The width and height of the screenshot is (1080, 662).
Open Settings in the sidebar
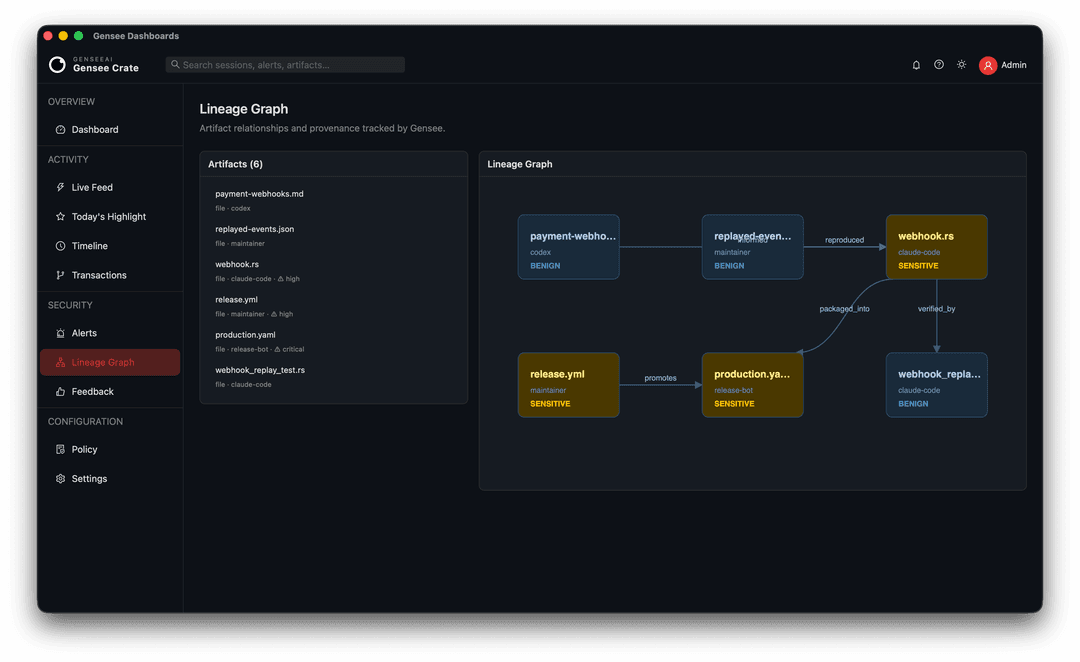110,479
